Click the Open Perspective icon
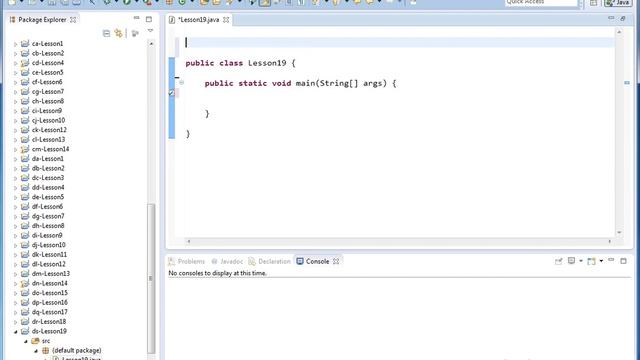The width and height of the screenshot is (640, 360). (x=593, y=2)
